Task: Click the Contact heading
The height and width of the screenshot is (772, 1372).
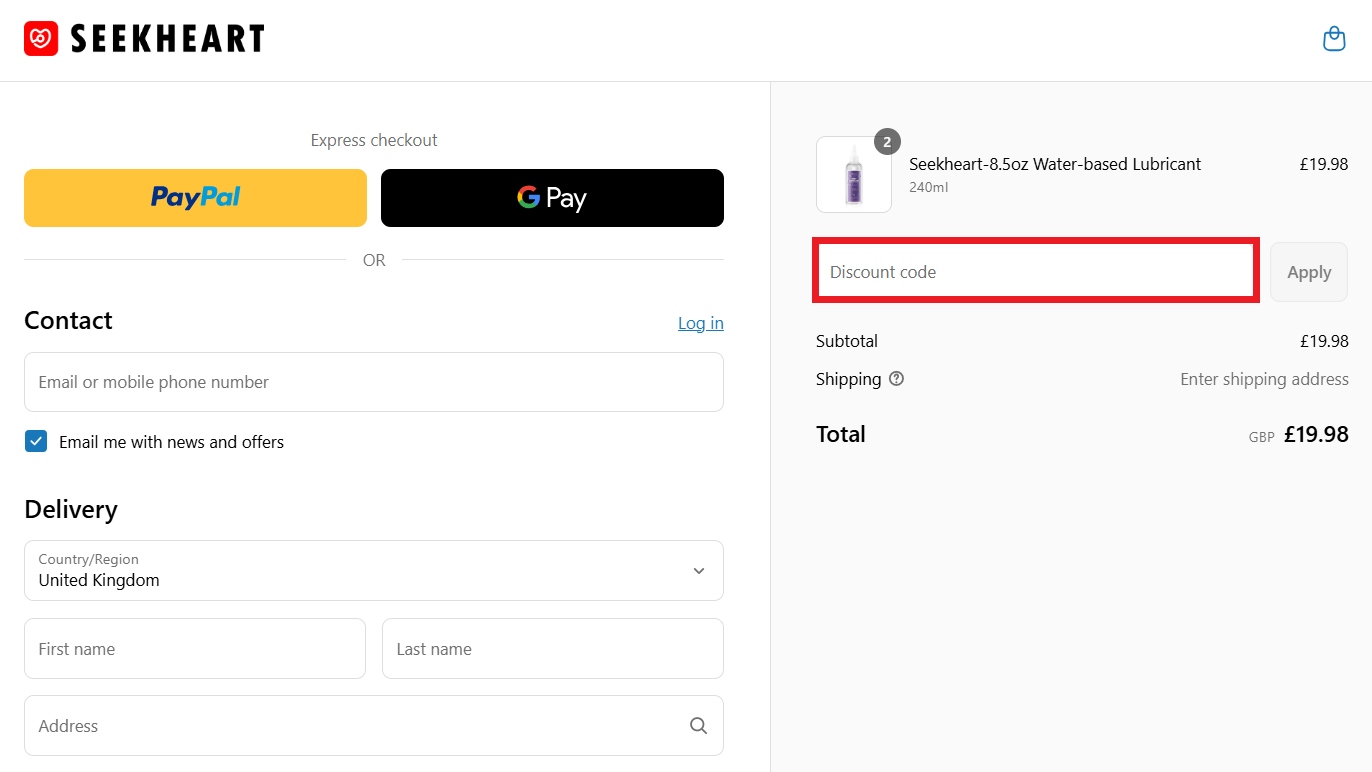Action: coord(68,320)
